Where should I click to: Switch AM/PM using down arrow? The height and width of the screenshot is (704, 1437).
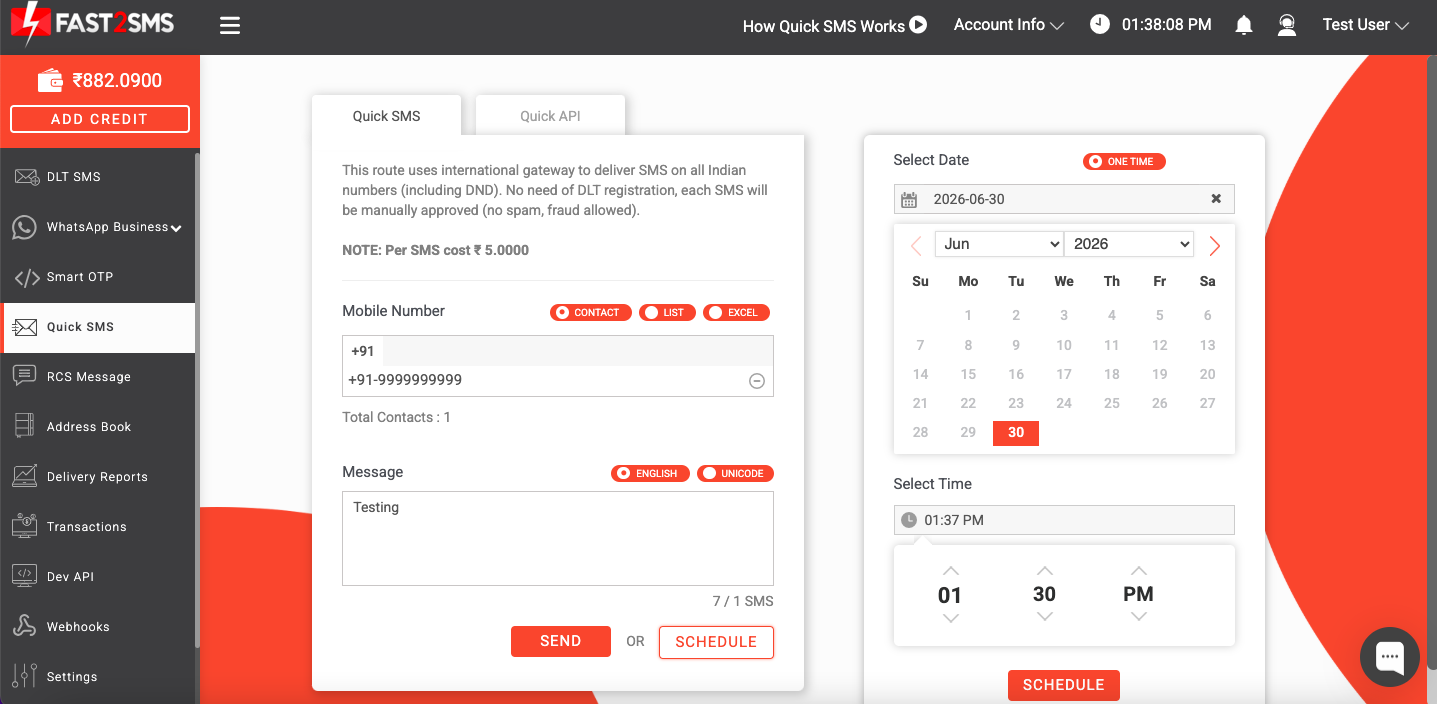coord(1138,617)
